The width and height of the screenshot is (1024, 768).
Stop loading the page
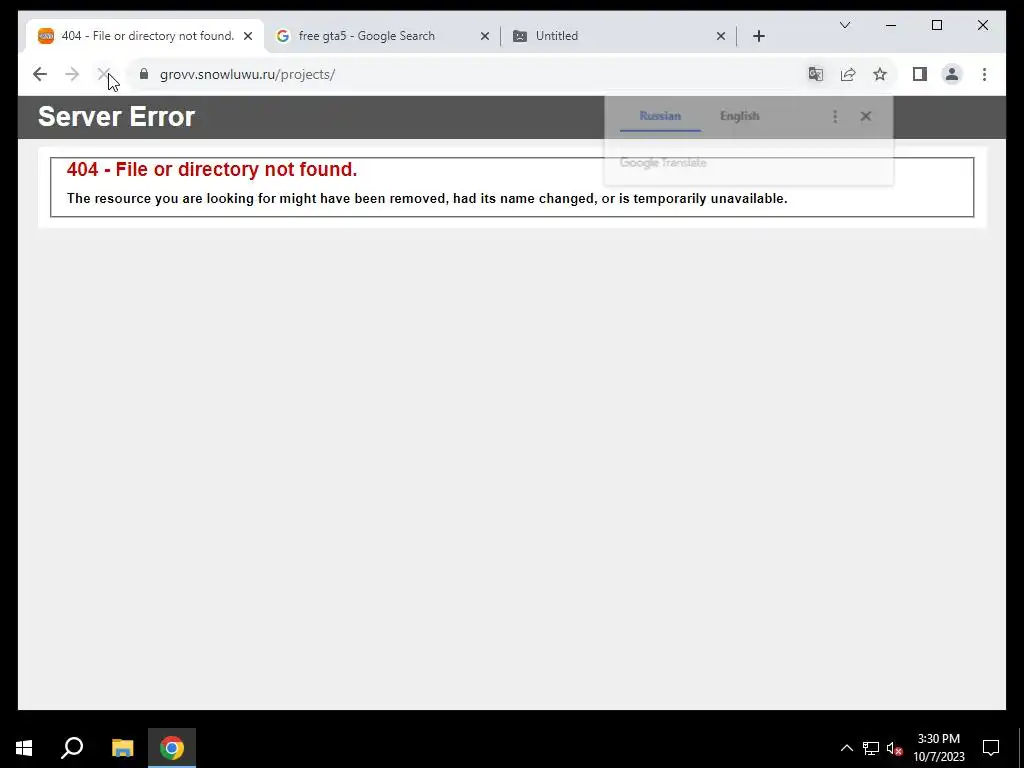tap(103, 74)
